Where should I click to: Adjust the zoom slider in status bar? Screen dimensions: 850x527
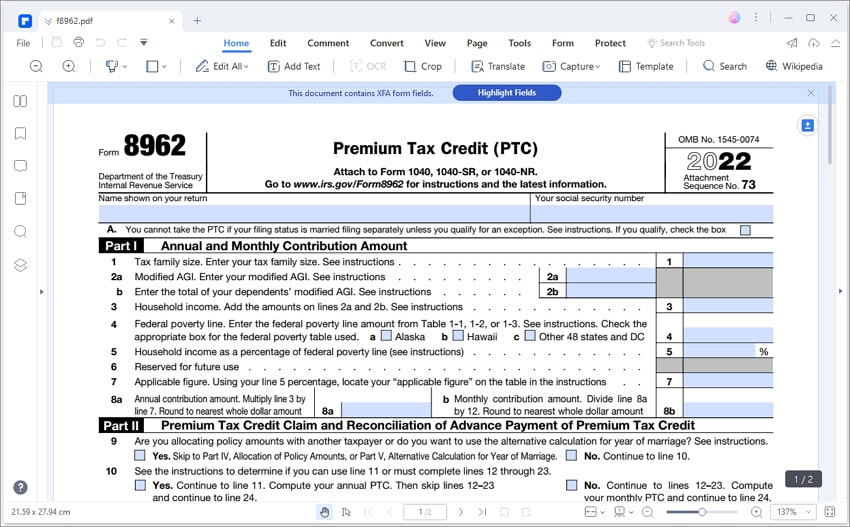click(702, 512)
